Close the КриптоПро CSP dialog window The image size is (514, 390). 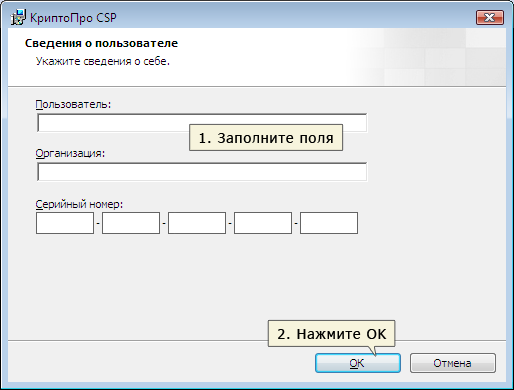pos(490,18)
